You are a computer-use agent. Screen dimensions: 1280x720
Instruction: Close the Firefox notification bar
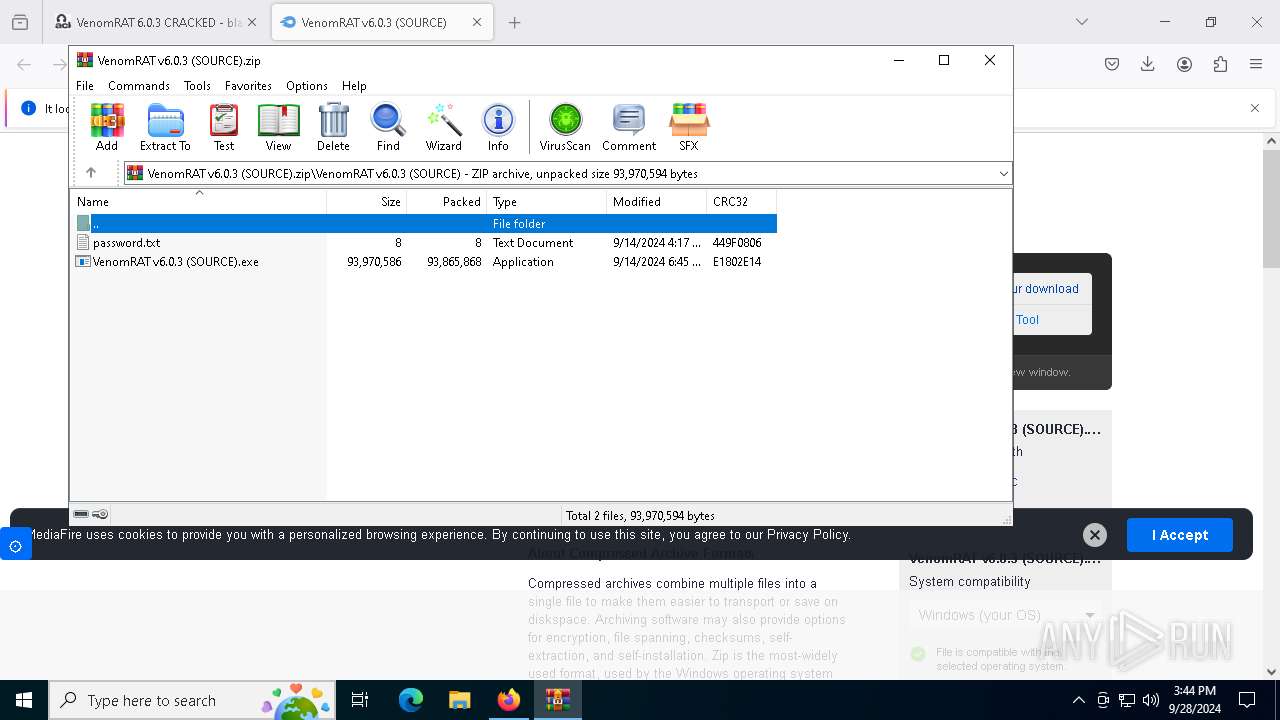coord(1255,108)
